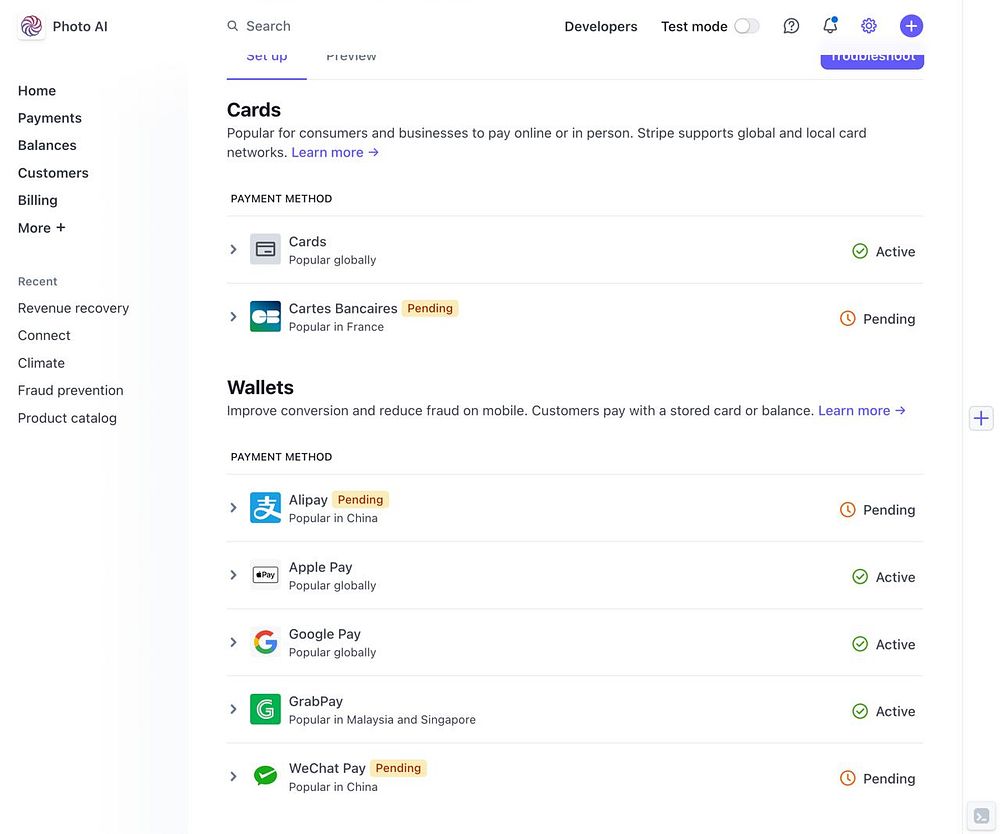Viewport: 1000px width, 834px height.
Task: Open Billing in the sidebar
Action: (38, 200)
